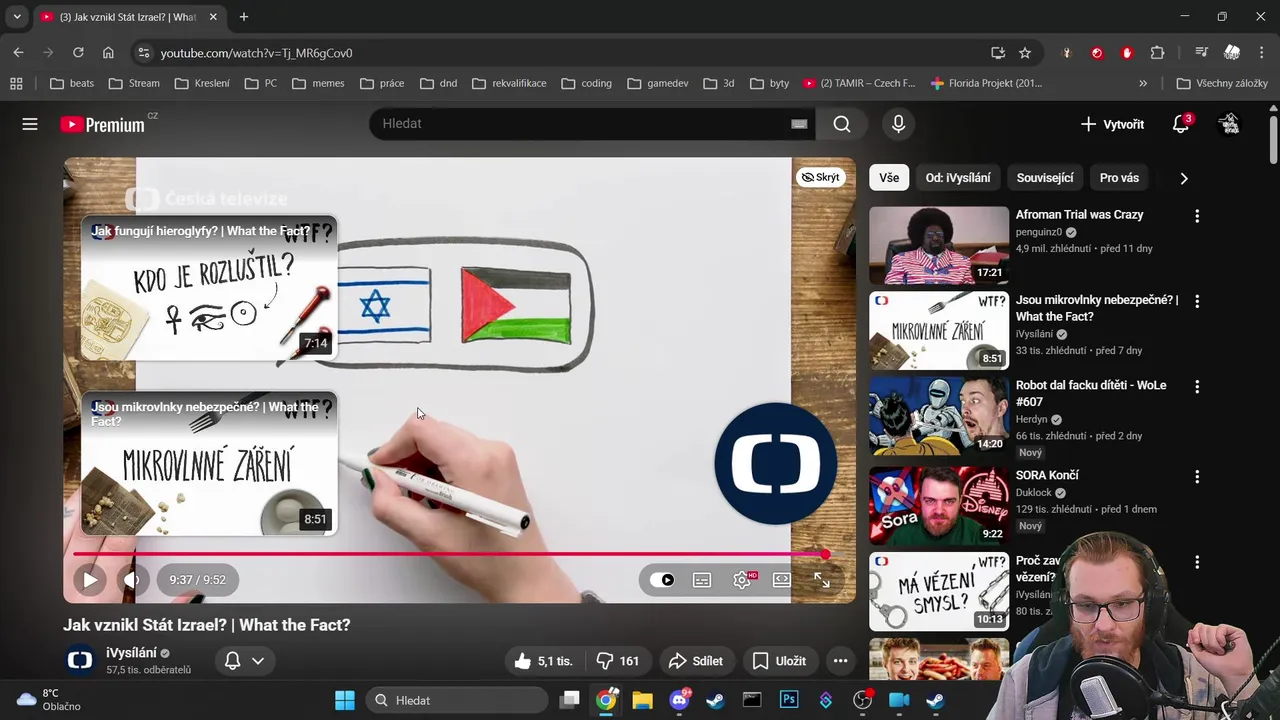This screenshot has width=1280, height=720.
Task: Open Chrome home page button
Action: coord(108,53)
